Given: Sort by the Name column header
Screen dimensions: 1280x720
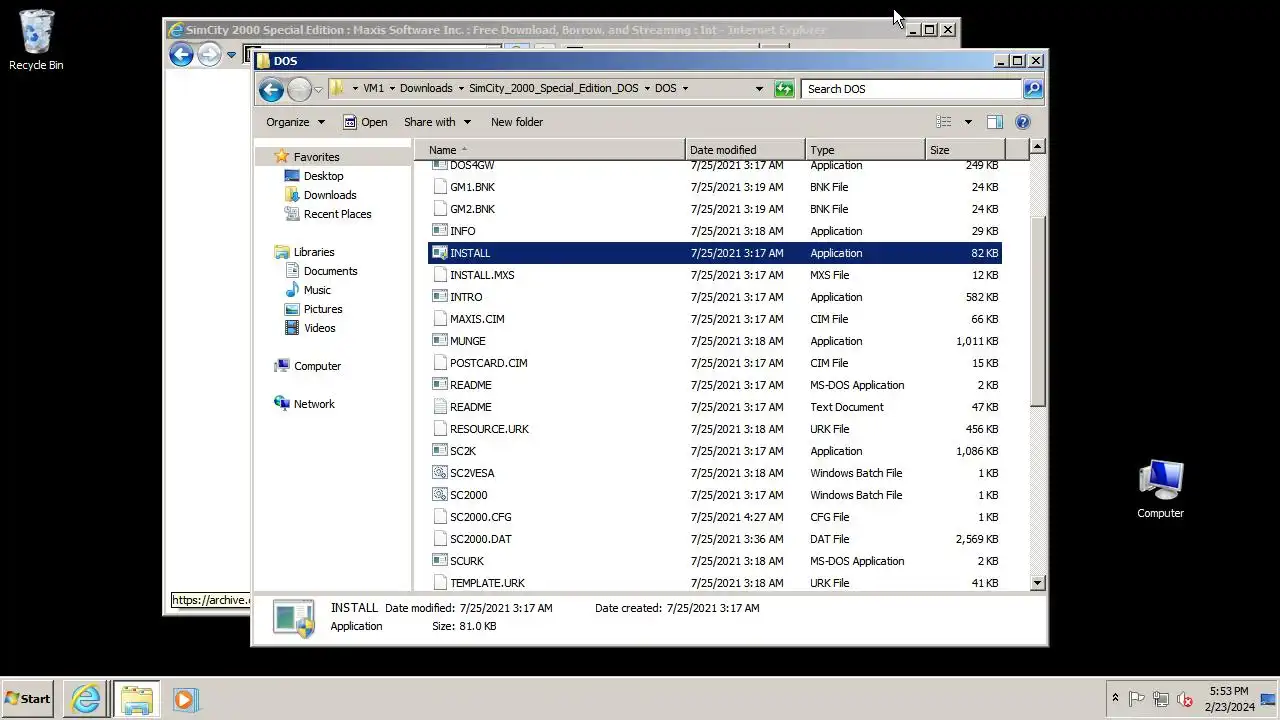Looking at the screenshot, I should click(x=550, y=150).
